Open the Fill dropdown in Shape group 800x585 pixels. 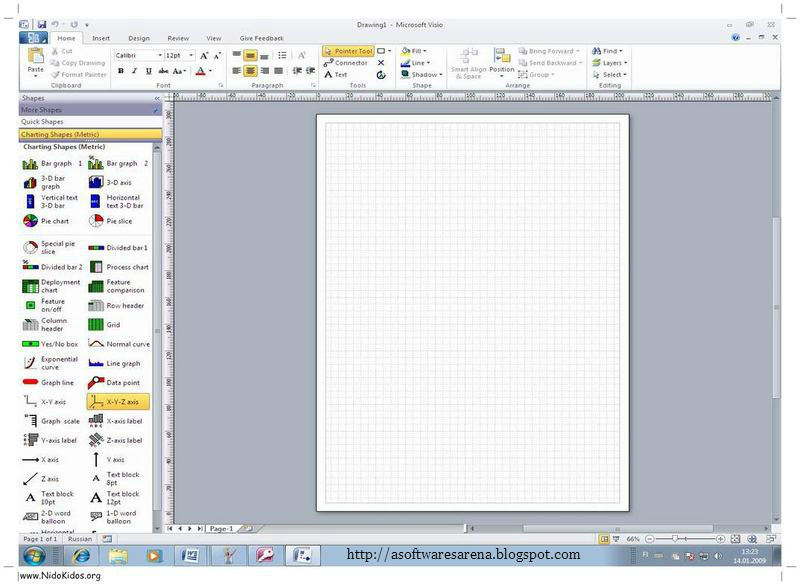click(x=414, y=51)
